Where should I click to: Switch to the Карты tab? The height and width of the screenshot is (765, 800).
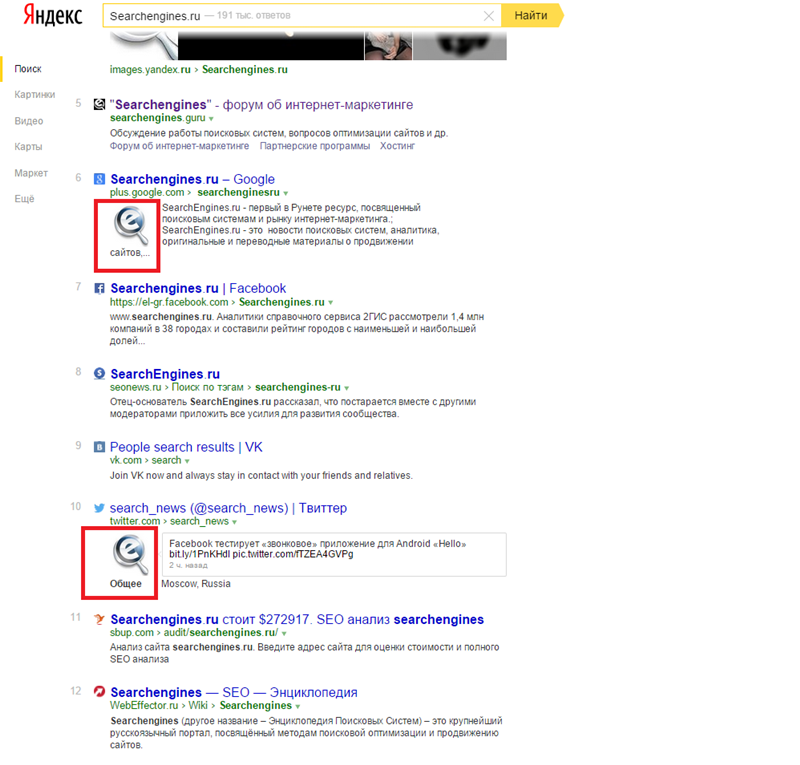pos(28,146)
